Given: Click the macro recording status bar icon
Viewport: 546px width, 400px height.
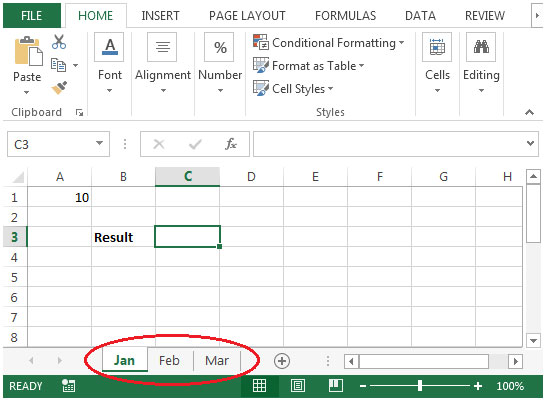Looking at the screenshot, I should pos(68,386).
